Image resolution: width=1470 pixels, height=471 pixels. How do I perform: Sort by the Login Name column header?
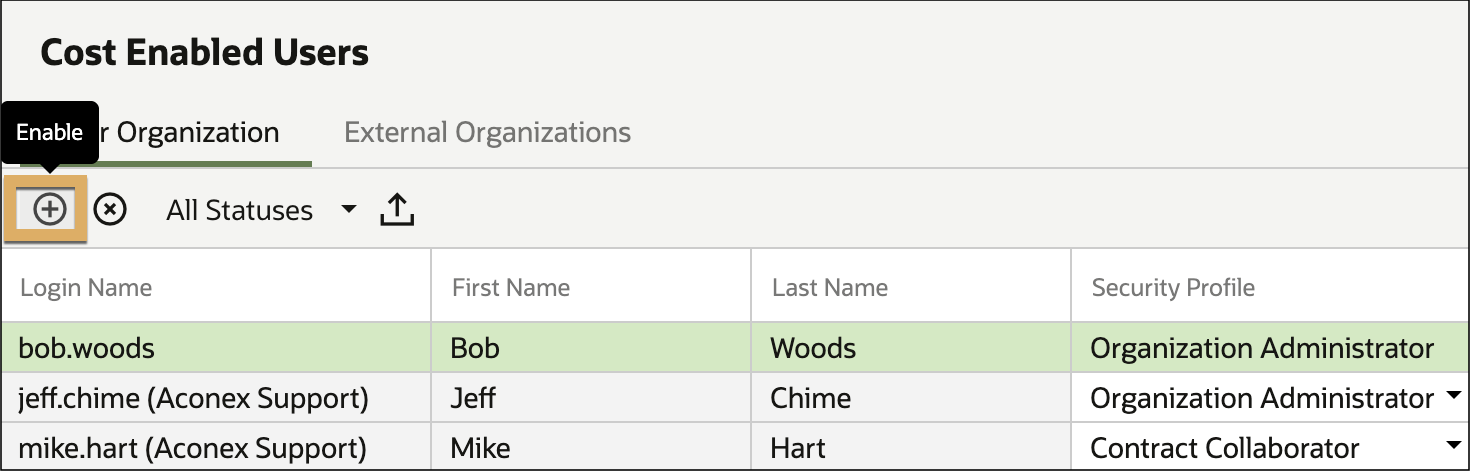point(86,288)
